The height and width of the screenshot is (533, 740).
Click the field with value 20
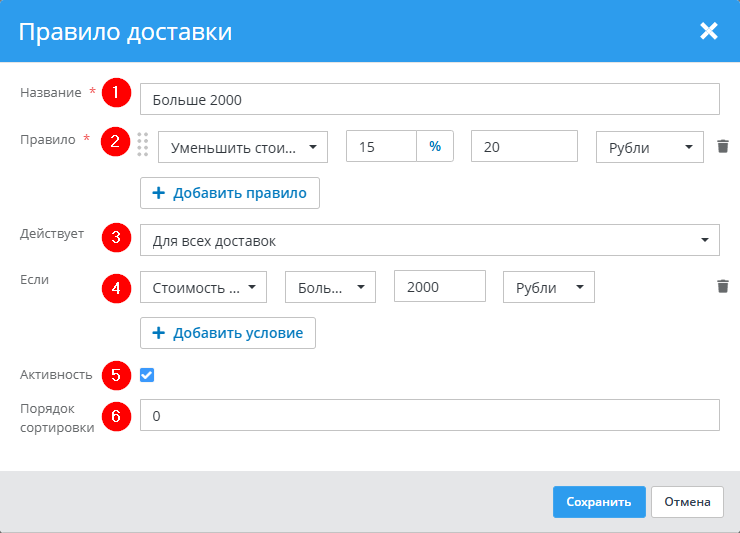click(x=524, y=146)
